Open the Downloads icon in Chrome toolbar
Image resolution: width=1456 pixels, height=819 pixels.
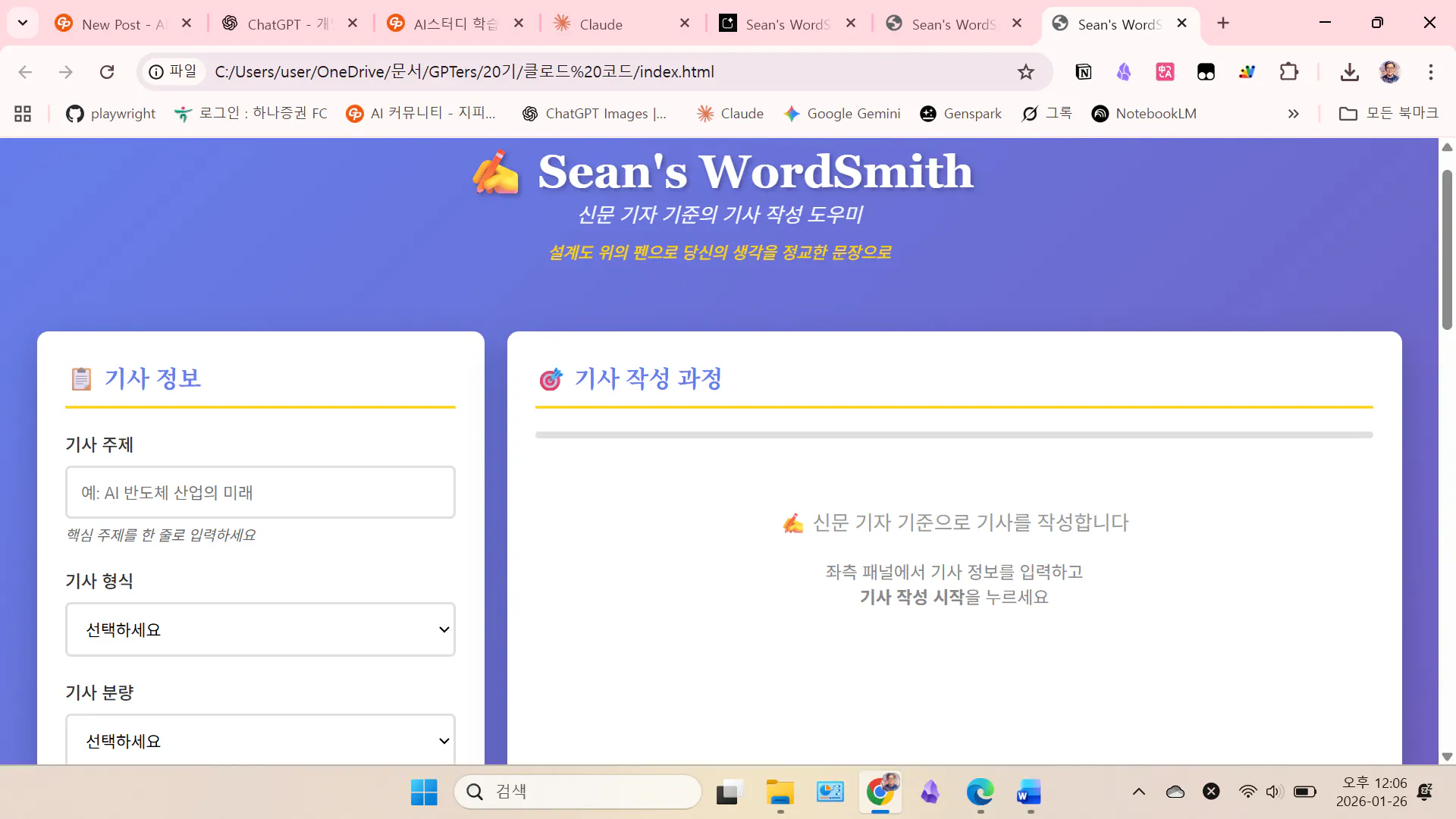(x=1351, y=72)
